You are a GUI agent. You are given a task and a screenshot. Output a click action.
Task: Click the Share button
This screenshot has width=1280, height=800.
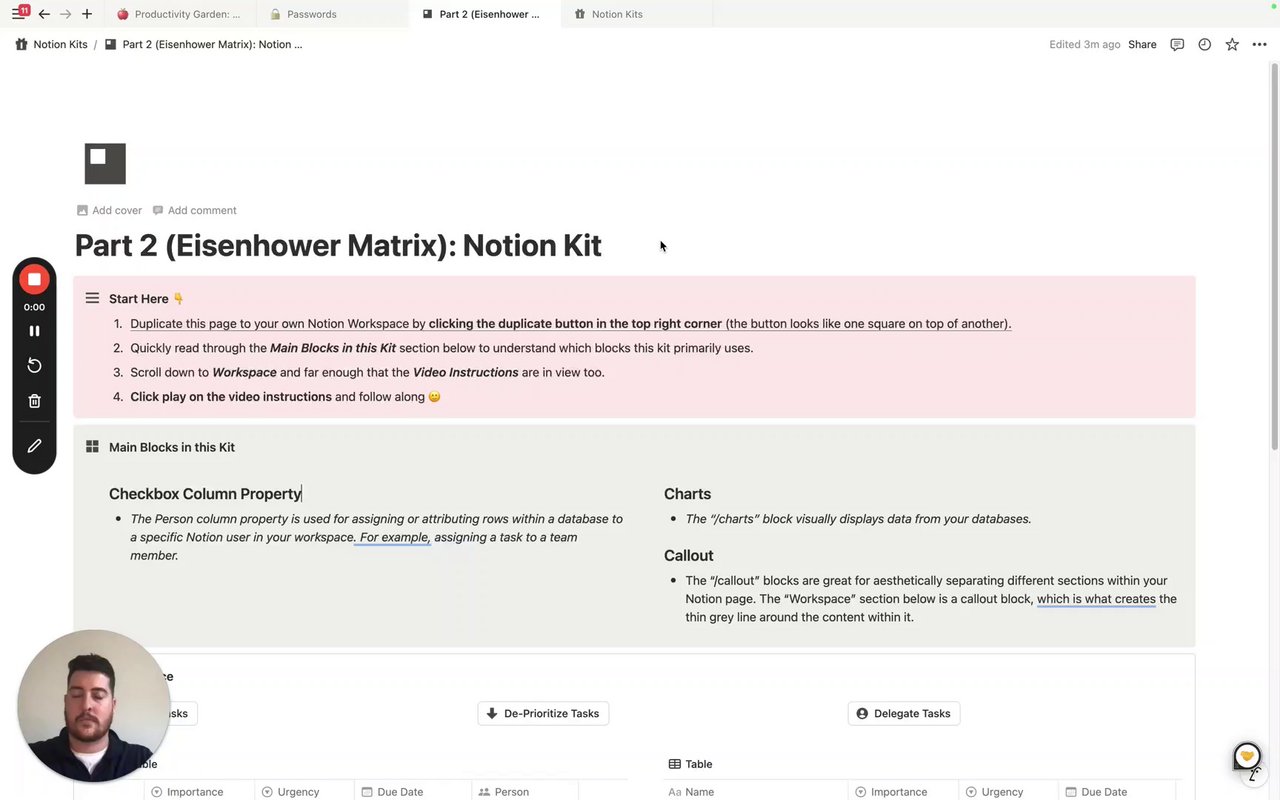tap(1142, 44)
